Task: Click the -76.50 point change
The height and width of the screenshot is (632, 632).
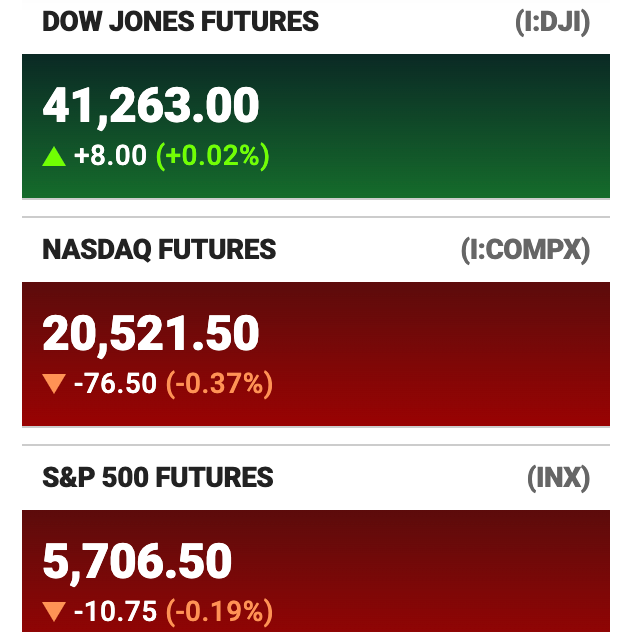Action: [x=115, y=383]
